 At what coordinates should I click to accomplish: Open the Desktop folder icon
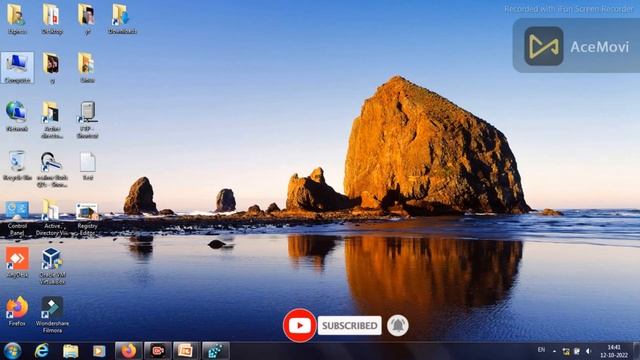[x=52, y=19]
